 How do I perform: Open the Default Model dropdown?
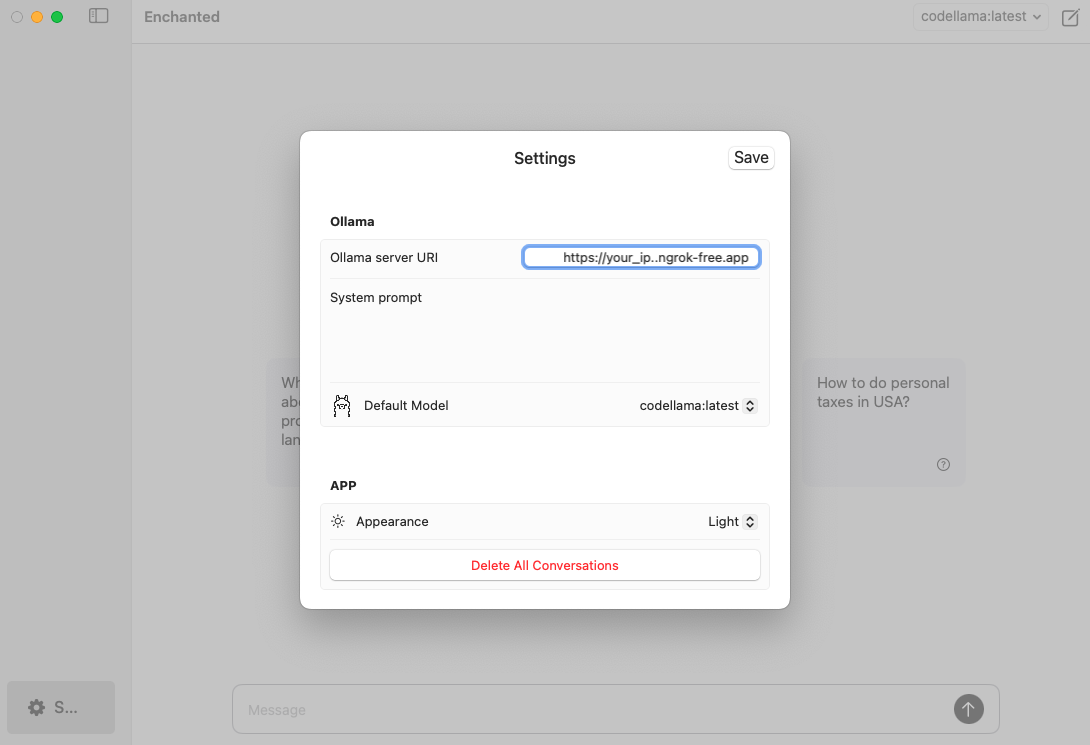pyautogui.click(x=698, y=406)
